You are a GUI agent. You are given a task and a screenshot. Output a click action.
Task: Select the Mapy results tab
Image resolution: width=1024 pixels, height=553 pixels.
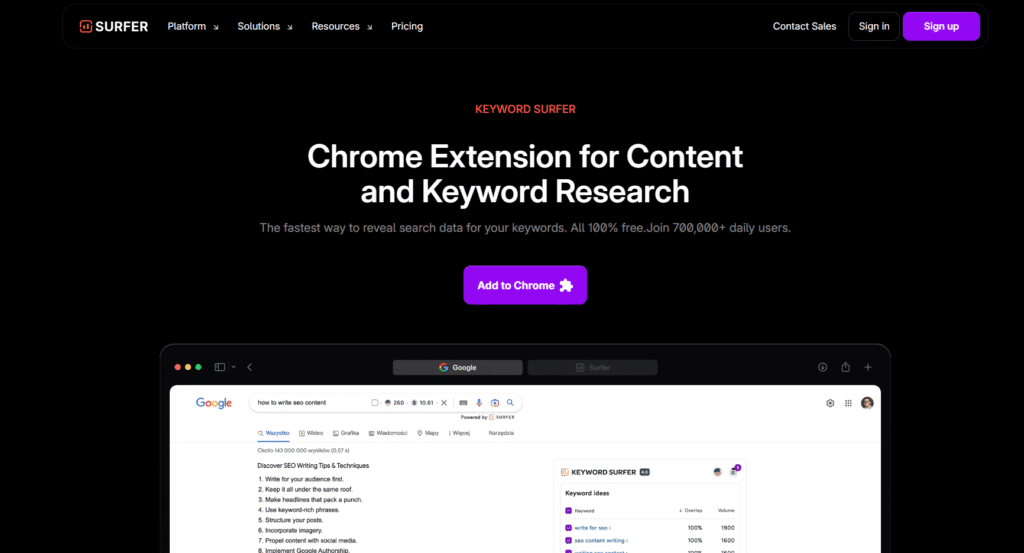(x=428, y=433)
